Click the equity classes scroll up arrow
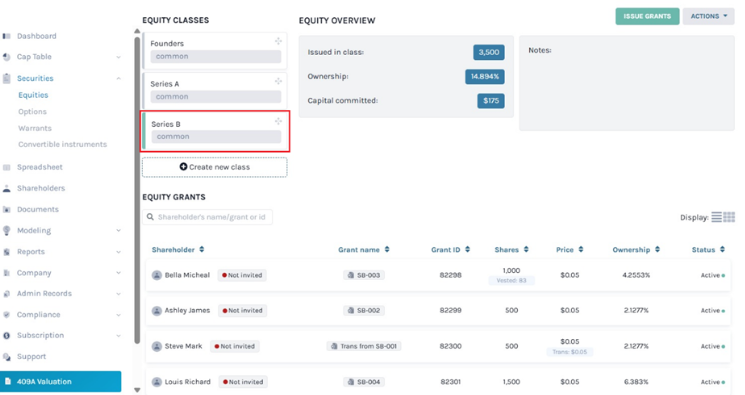The width and height of the screenshot is (745, 395). (x=137, y=31)
